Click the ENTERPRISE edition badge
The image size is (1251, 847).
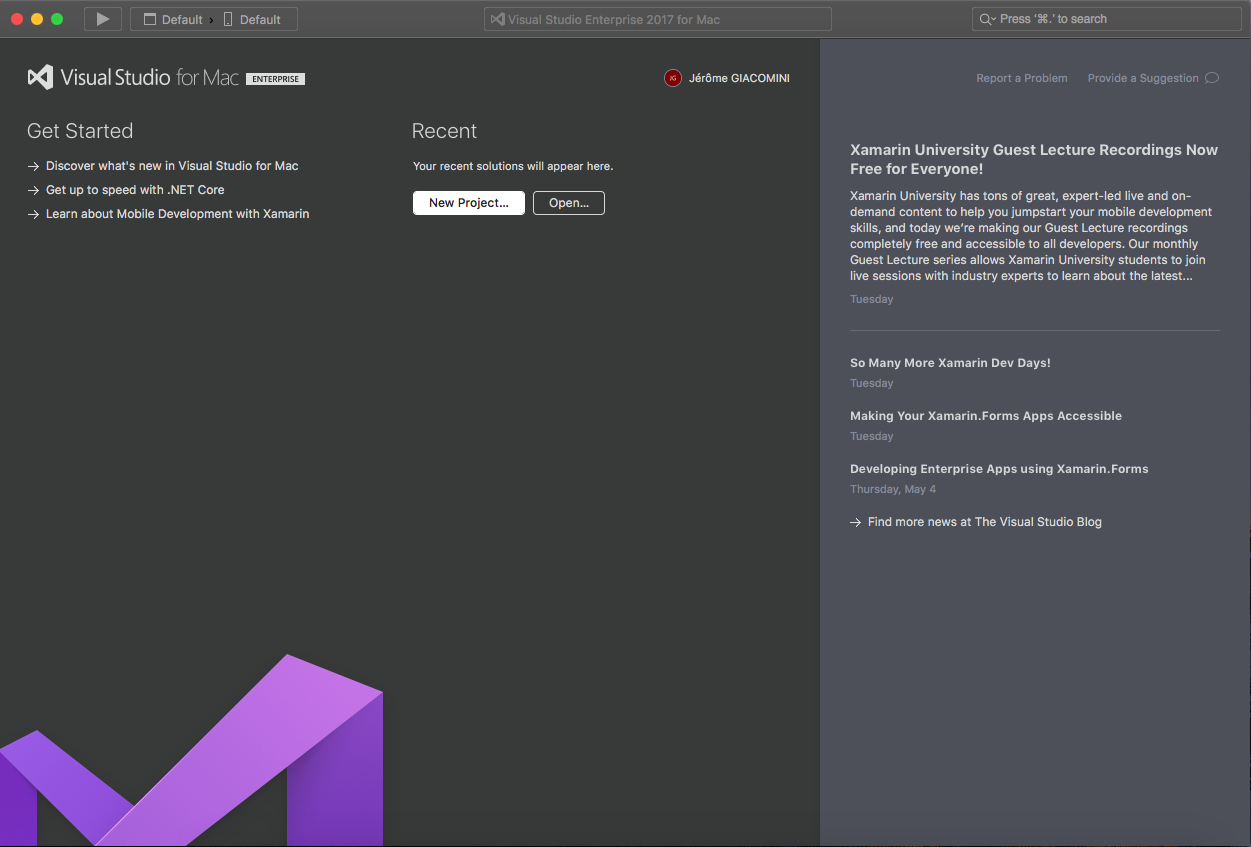pyautogui.click(x=275, y=79)
